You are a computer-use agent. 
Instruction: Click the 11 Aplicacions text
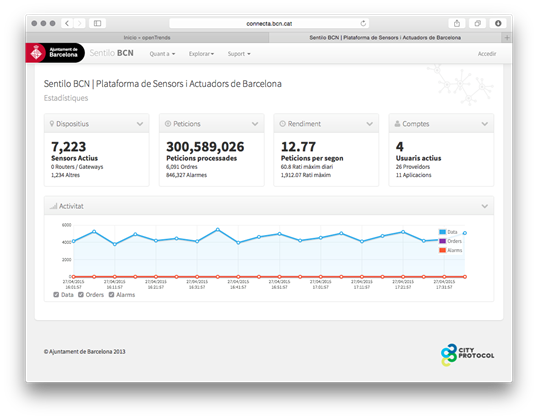(413, 175)
